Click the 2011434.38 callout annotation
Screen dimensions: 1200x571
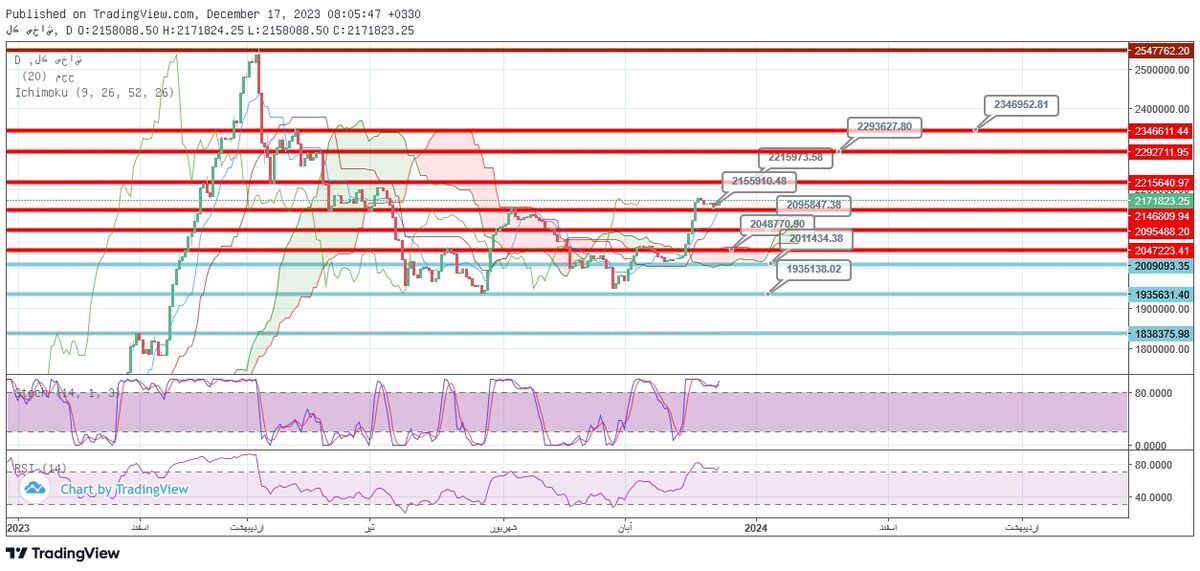pos(816,239)
